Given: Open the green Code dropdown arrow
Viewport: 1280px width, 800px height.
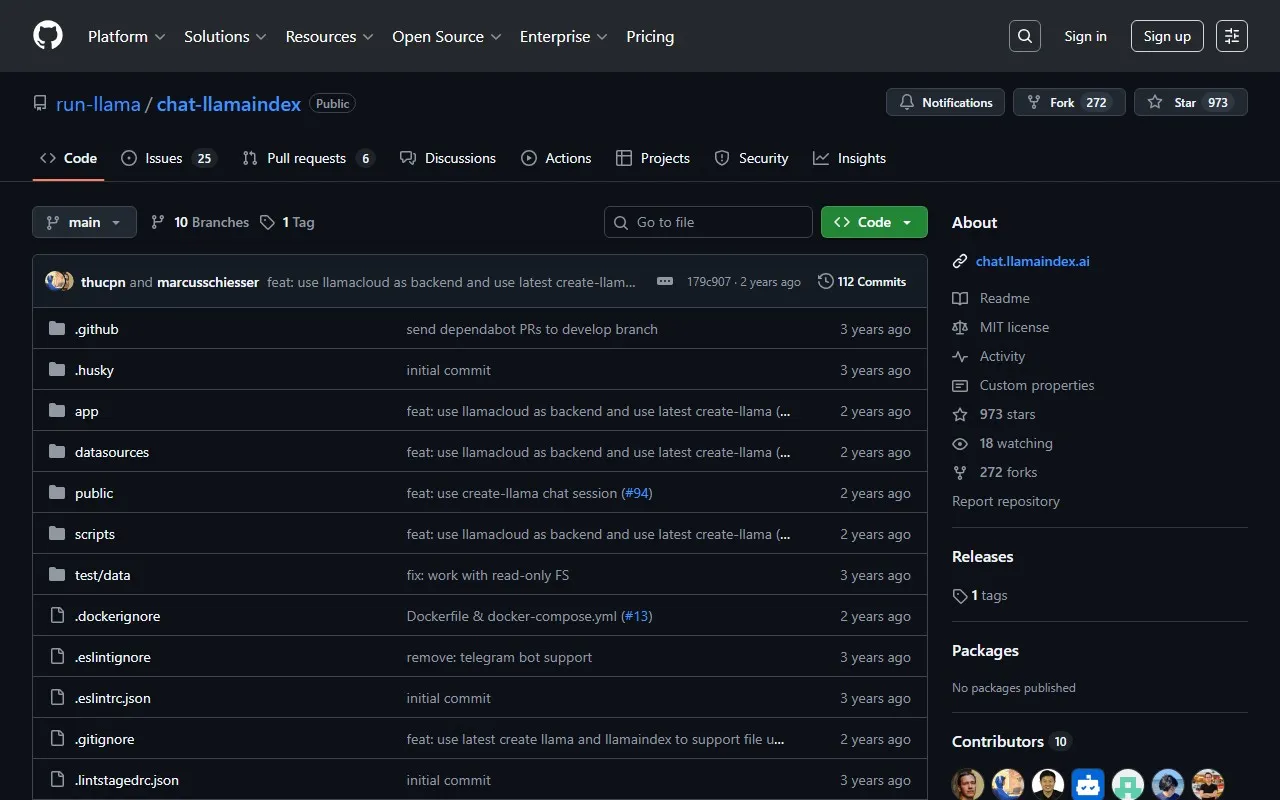Looking at the screenshot, I should coord(906,222).
